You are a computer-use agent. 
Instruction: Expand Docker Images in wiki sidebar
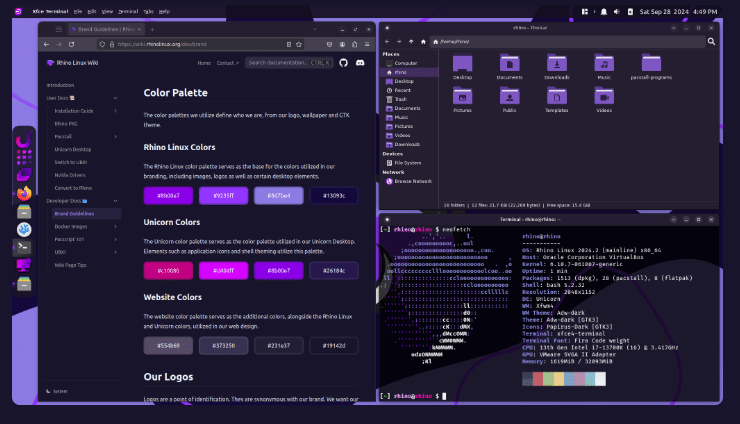pos(115,227)
